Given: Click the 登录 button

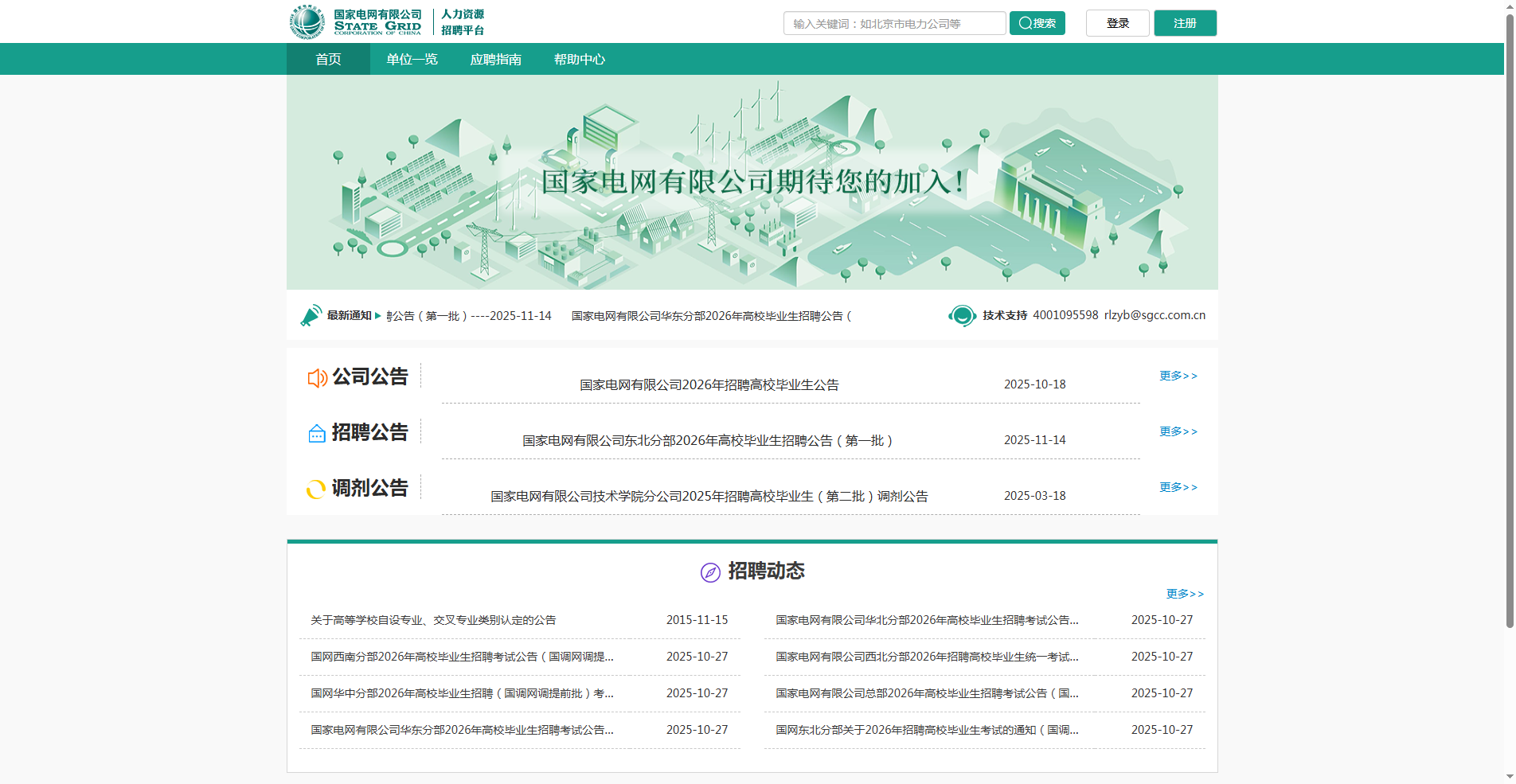Looking at the screenshot, I should 1116,23.
